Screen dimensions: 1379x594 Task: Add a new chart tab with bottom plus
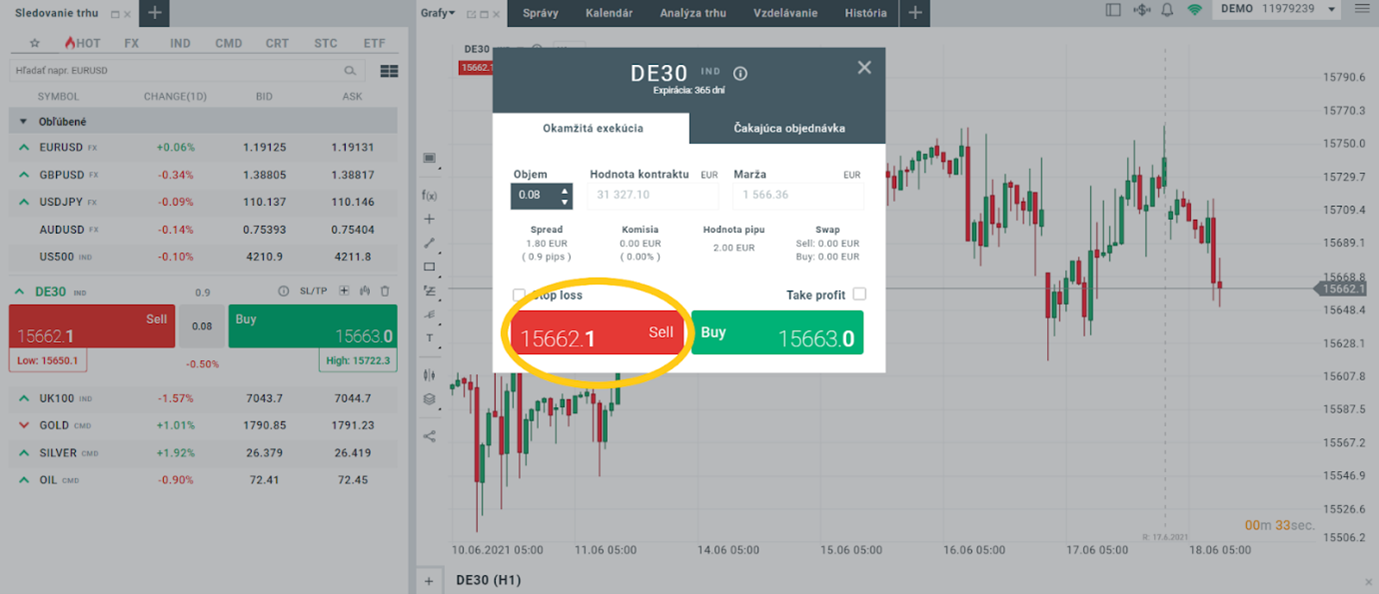click(428, 581)
